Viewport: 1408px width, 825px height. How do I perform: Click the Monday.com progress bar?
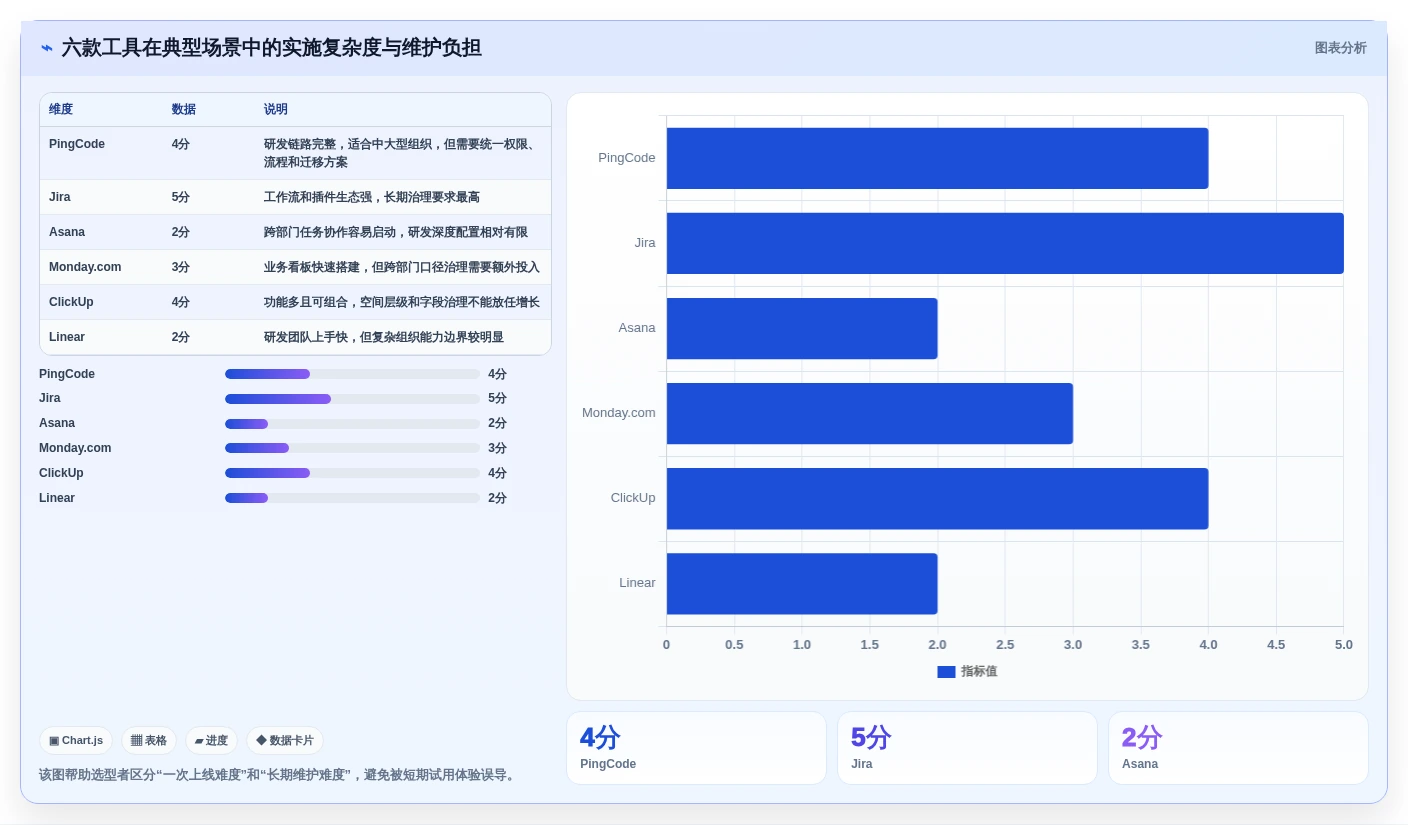point(352,448)
